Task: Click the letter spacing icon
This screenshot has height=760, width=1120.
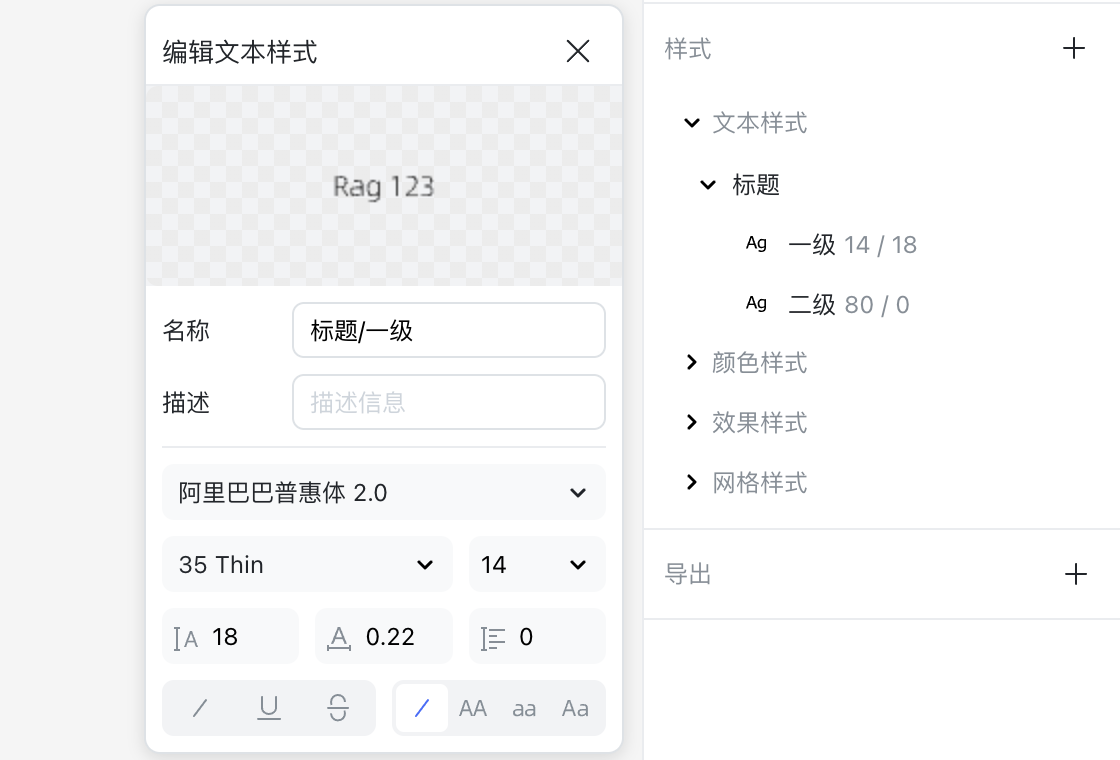Action: click(x=340, y=637)
